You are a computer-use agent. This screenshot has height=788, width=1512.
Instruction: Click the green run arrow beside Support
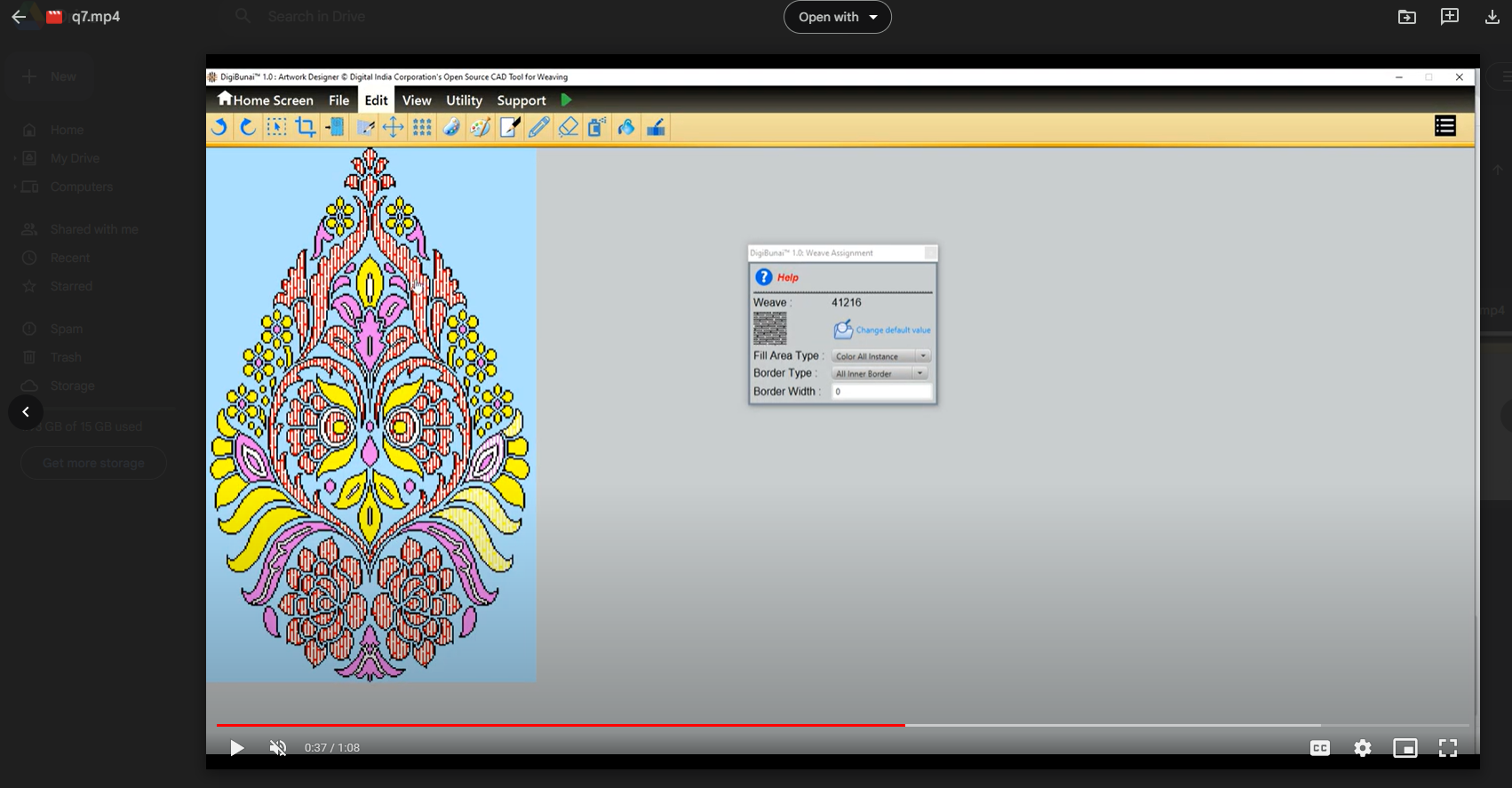pos(566,100)
